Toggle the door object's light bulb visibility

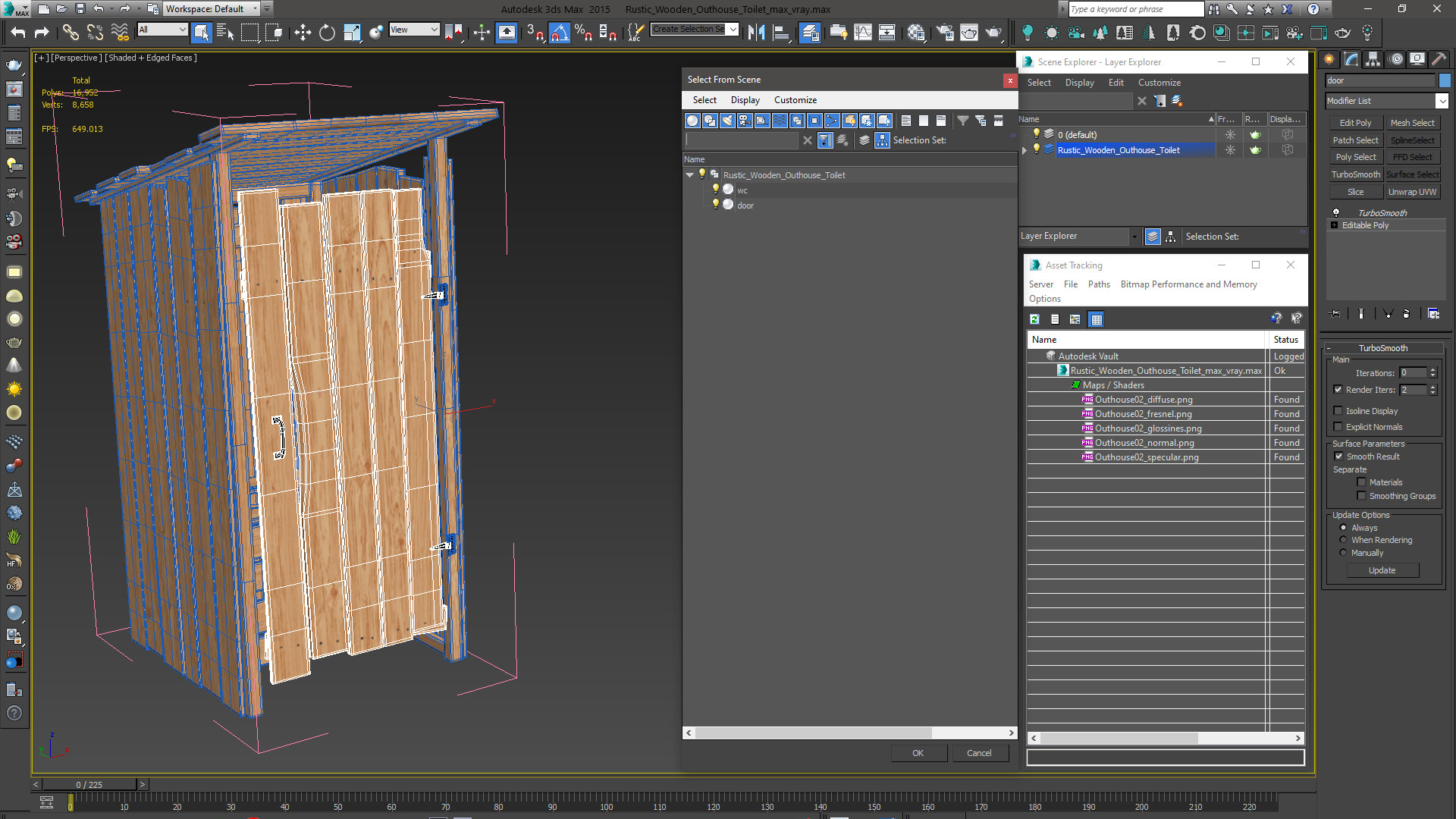[715, 205]
